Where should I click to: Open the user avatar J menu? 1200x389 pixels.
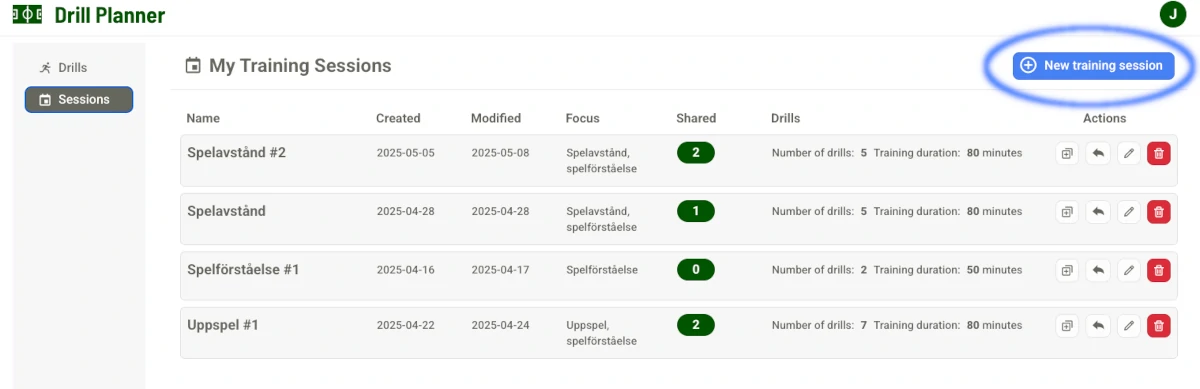coord(1172,14)
